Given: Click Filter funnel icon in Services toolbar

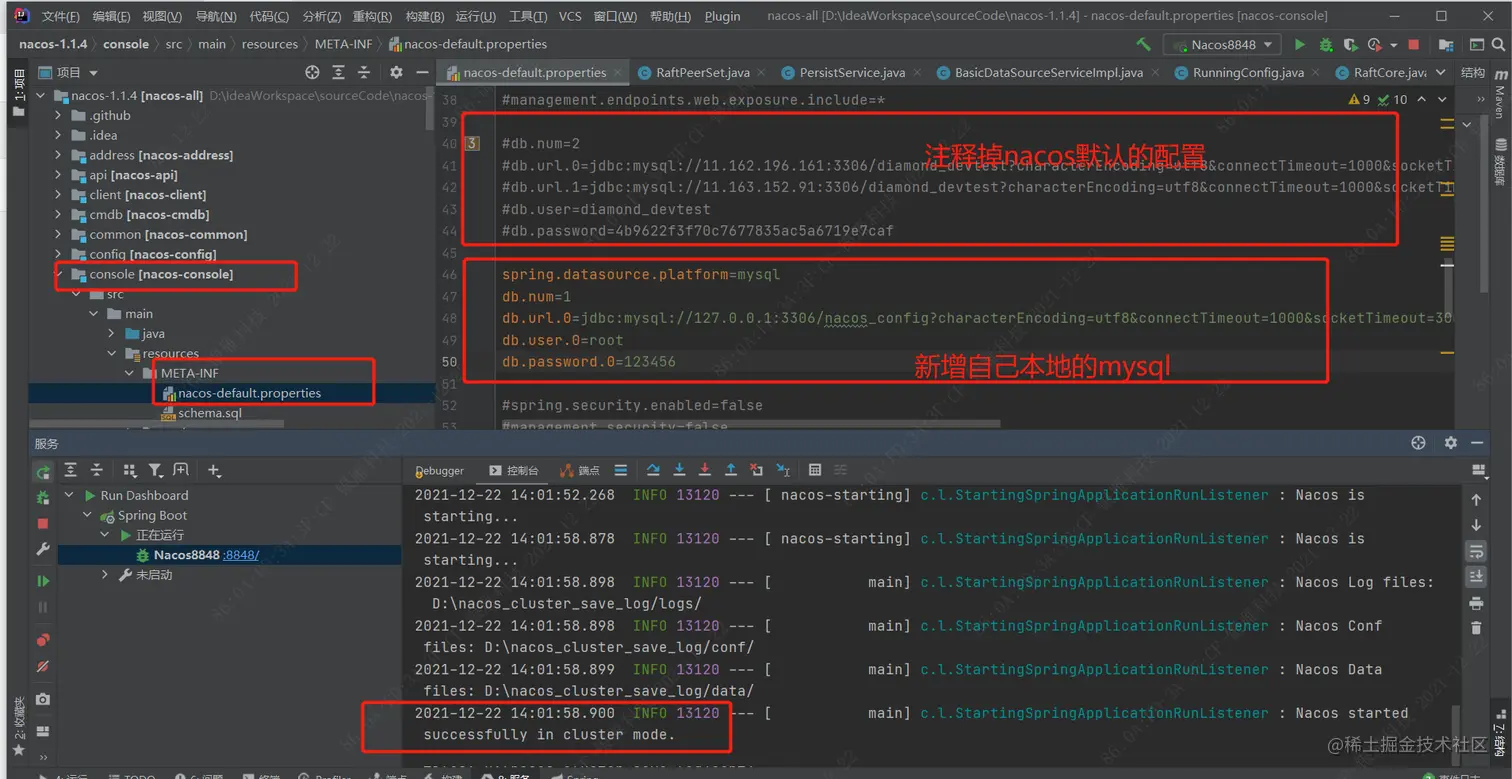Looking at the screenshot, I should point(155,470).
